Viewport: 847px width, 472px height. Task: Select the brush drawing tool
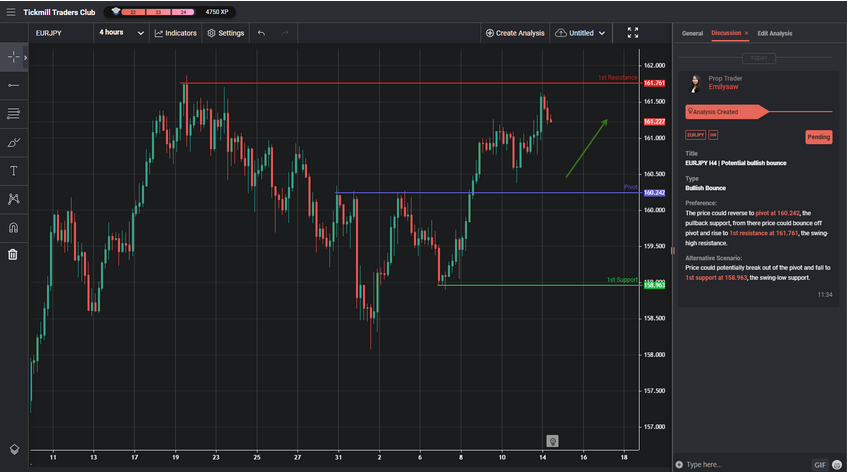14,143
